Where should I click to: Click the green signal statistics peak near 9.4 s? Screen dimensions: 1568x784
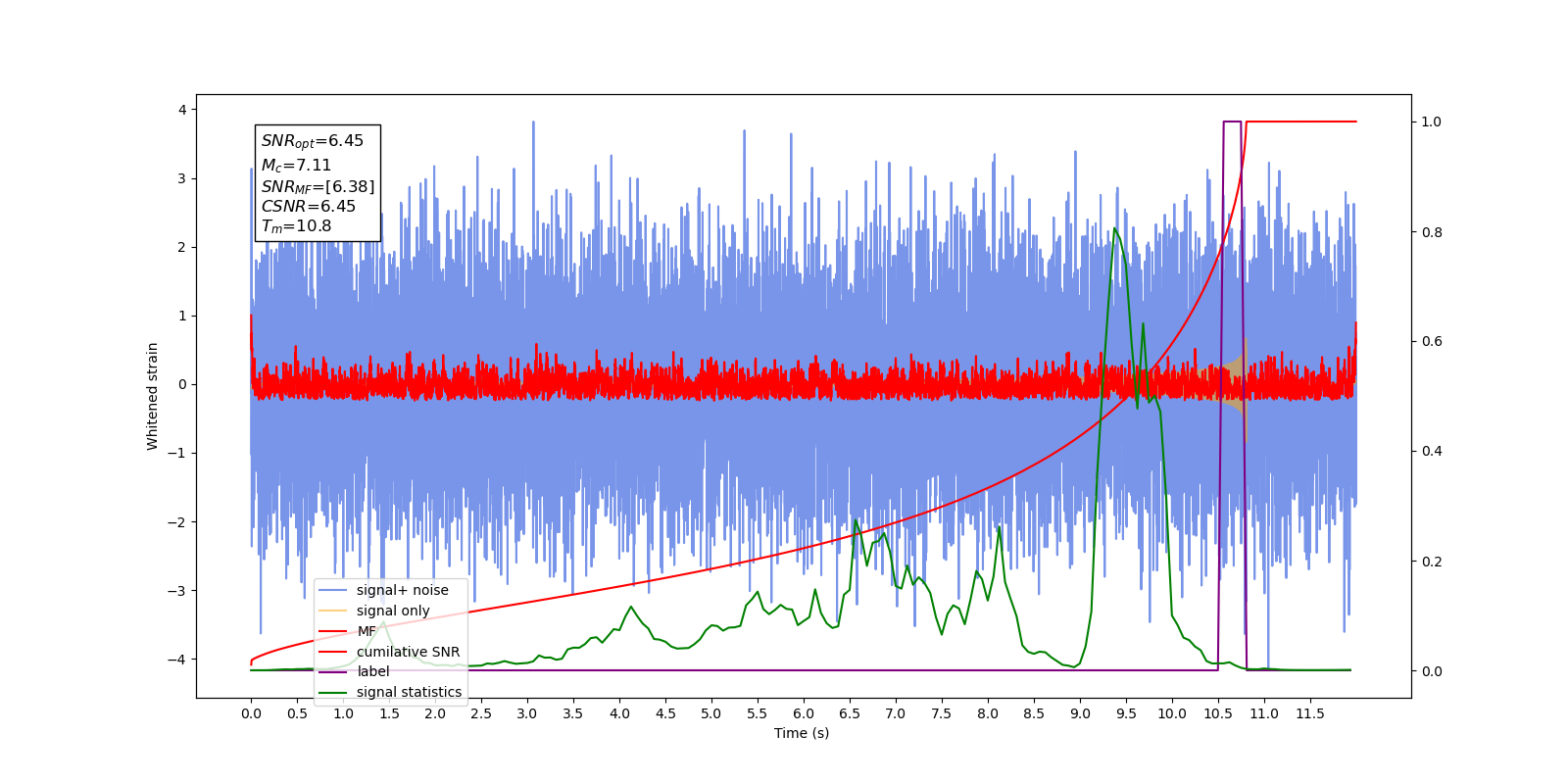[x=1114, y=229]
